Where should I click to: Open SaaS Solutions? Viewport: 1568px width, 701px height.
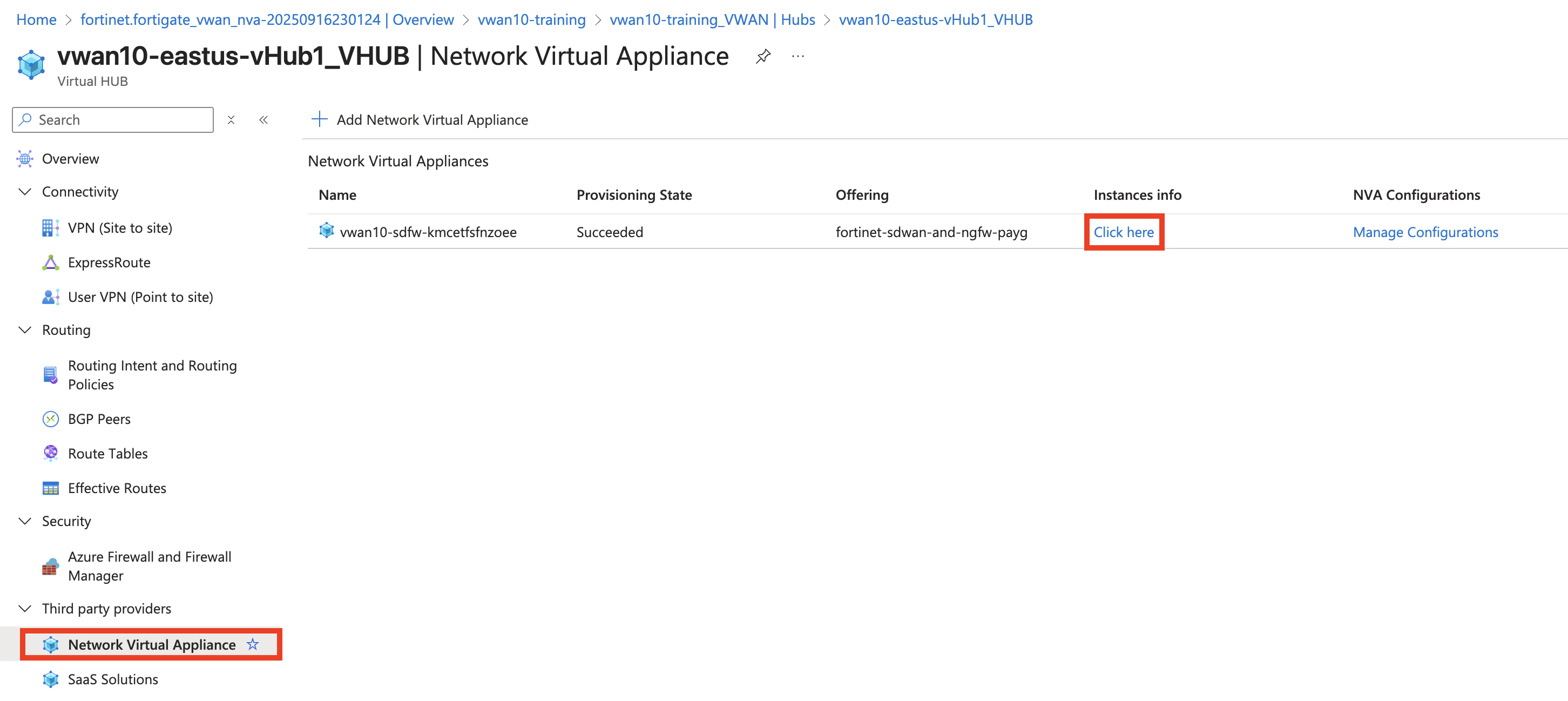click(113, 680)
